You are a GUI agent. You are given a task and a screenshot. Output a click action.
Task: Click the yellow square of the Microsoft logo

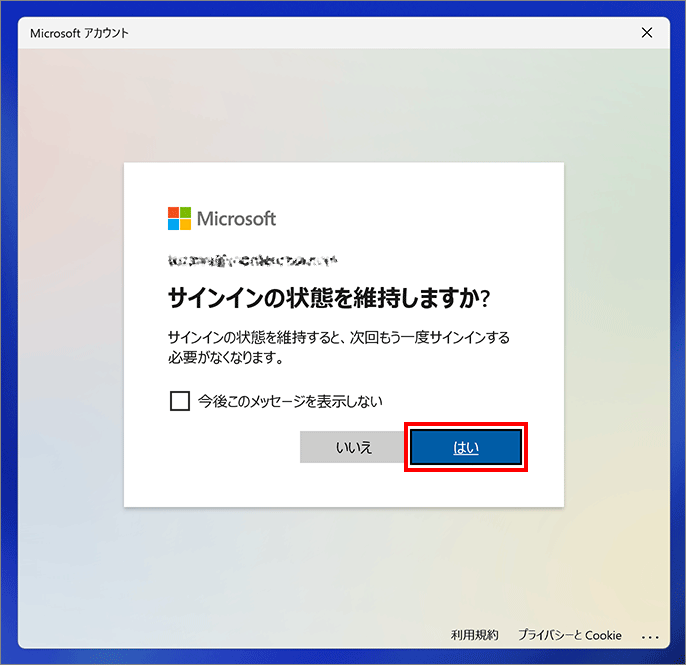click(186, 224)
